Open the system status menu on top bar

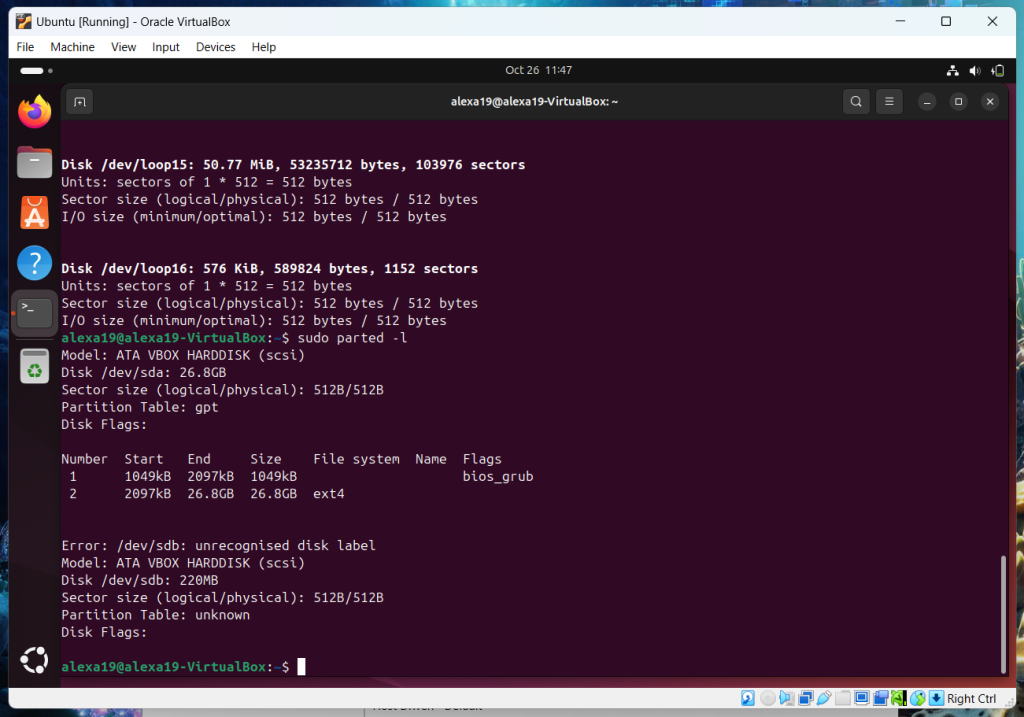975,71
